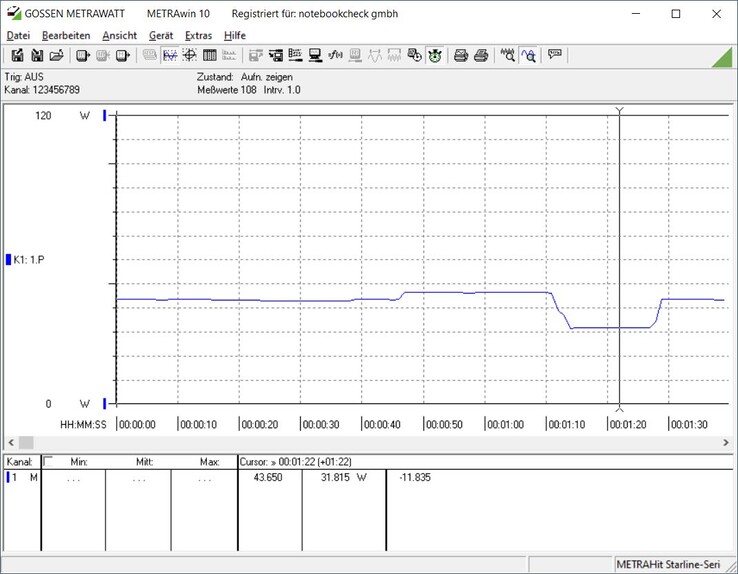Click the greyed curve measurement icon
This screenshot has height=574, width=738.
point(375,56)
